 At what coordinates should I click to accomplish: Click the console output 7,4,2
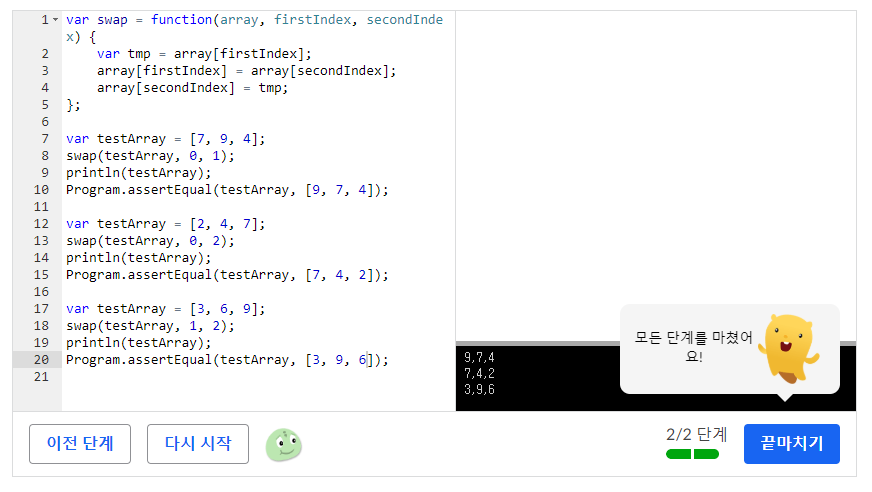pos(479,373)
